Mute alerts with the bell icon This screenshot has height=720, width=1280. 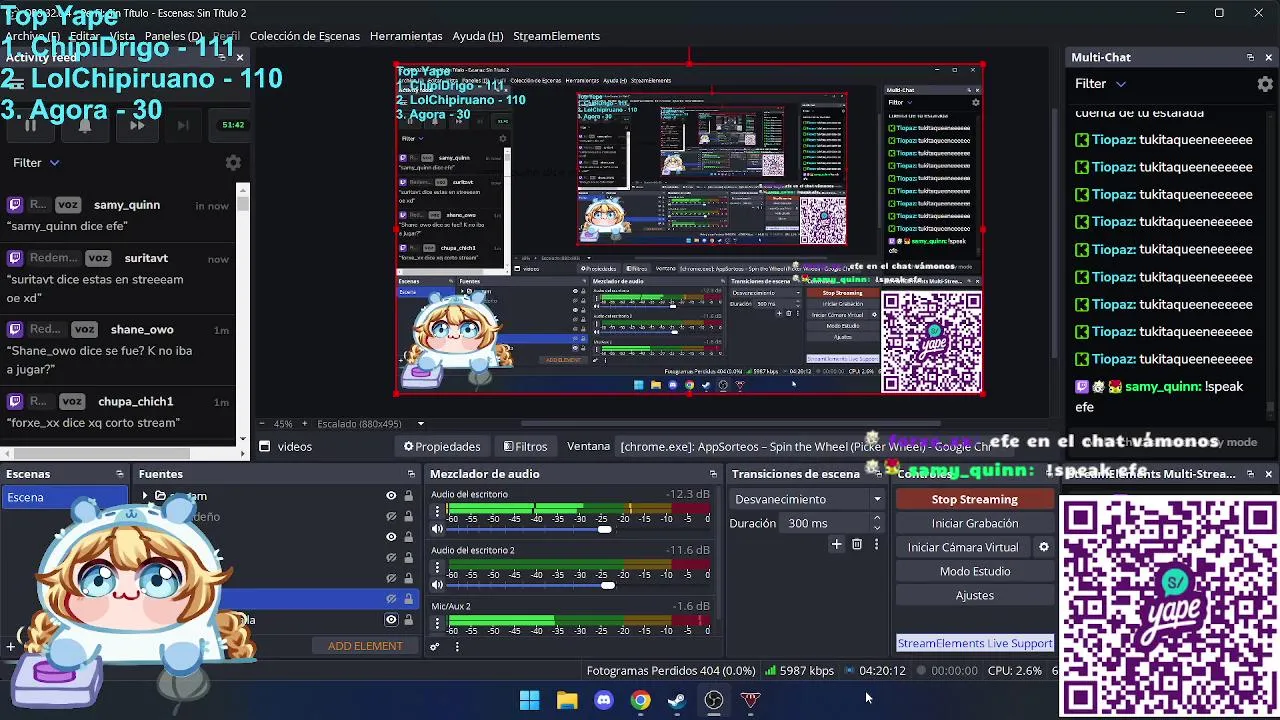(84, 125)
